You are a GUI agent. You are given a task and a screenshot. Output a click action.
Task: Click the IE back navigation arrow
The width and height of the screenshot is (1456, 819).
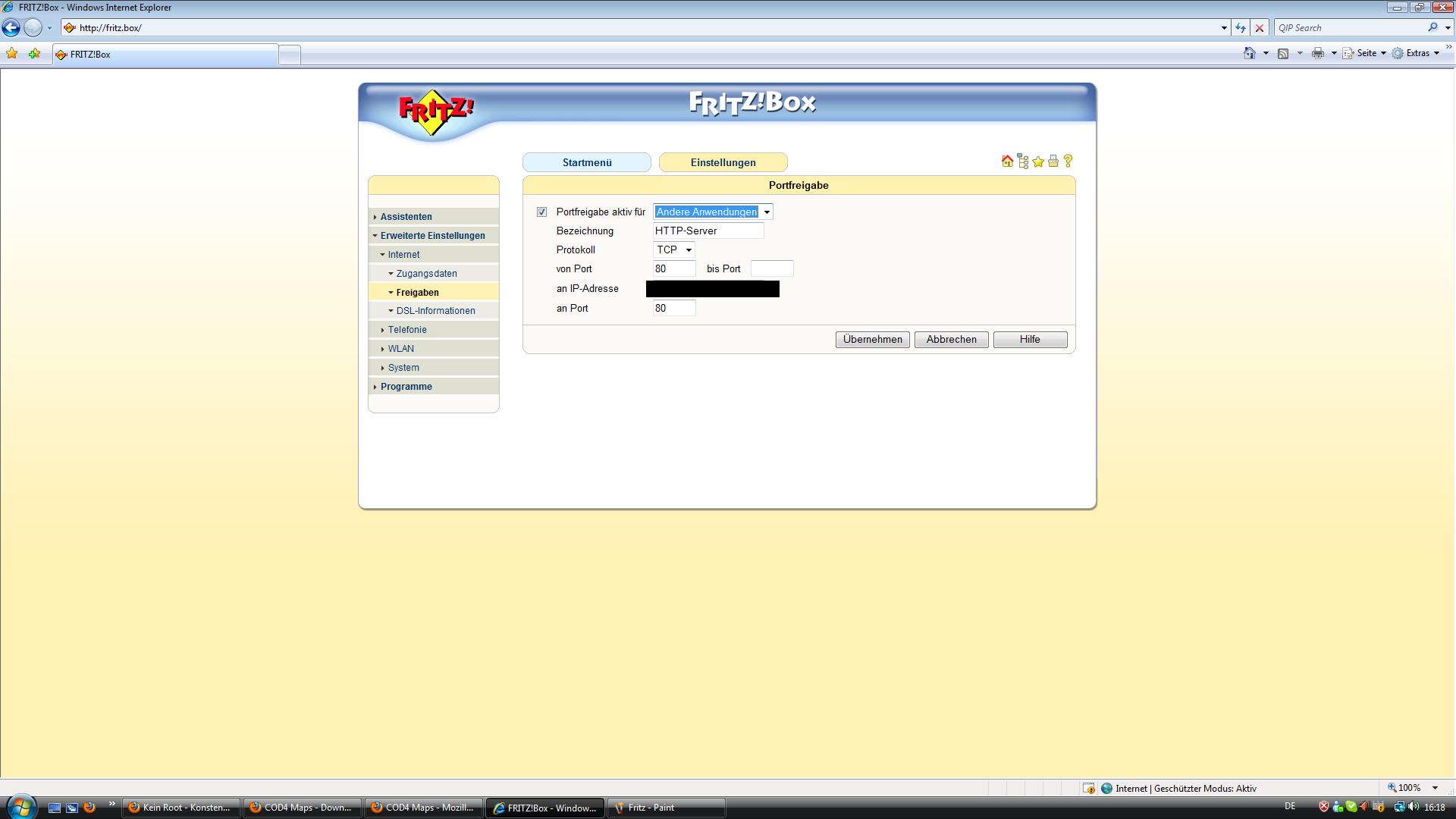click(x=11, y=28)
